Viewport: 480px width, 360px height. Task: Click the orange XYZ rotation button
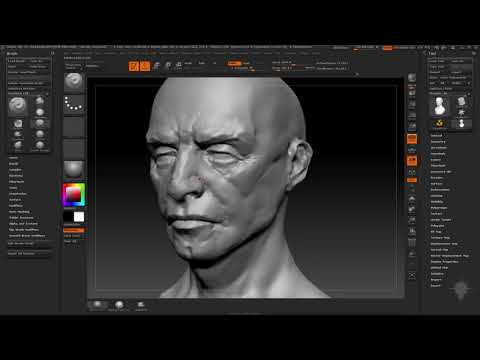[412, 180]
